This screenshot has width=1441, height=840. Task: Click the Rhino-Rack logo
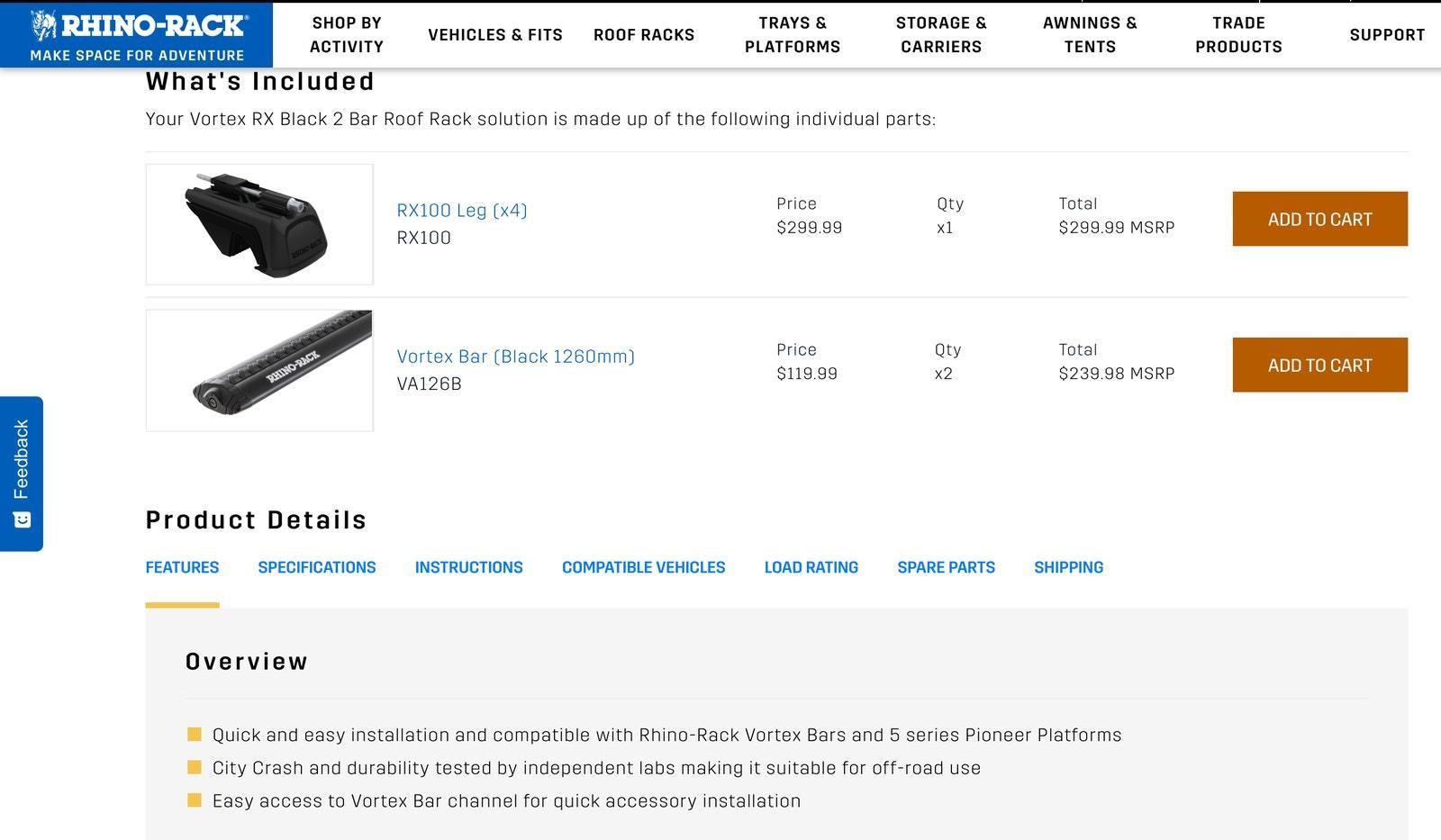point(137,34)
